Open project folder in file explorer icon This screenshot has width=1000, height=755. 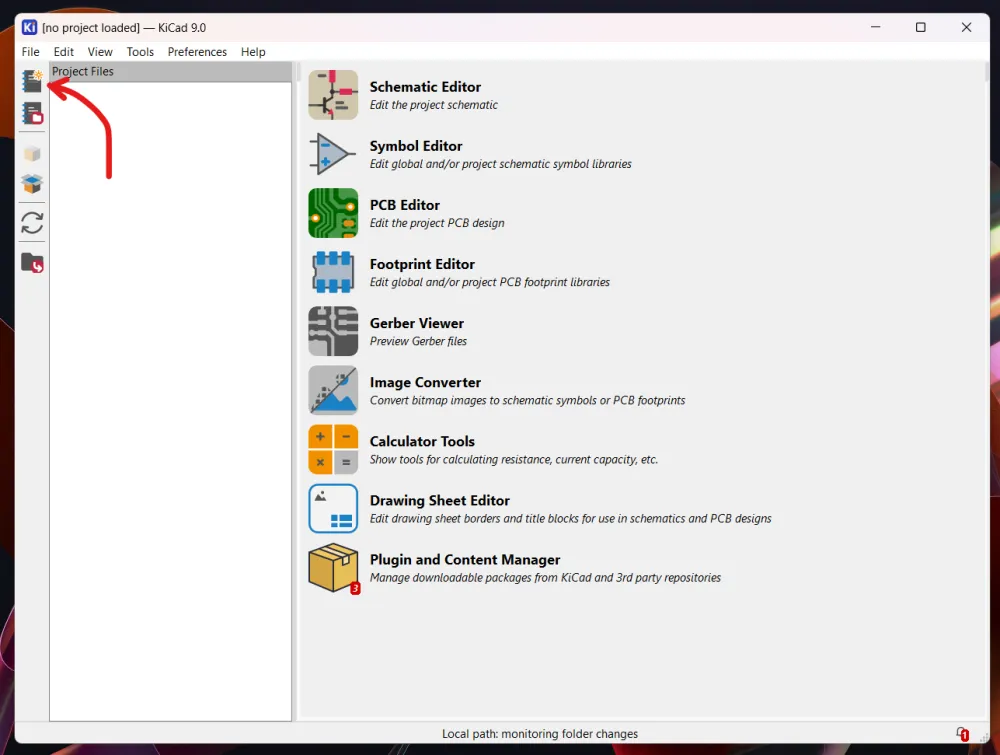pos(32,263)
